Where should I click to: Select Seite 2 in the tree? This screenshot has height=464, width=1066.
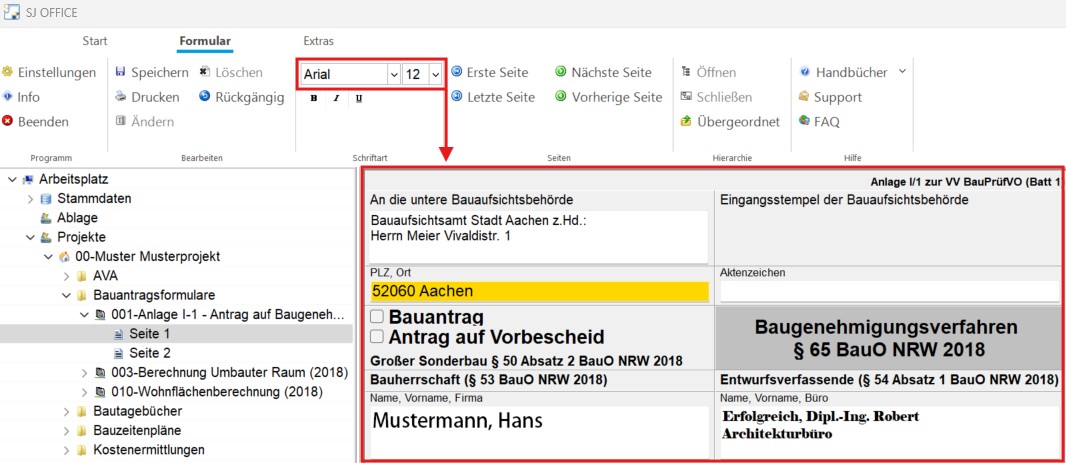click(x=149, y=353)
